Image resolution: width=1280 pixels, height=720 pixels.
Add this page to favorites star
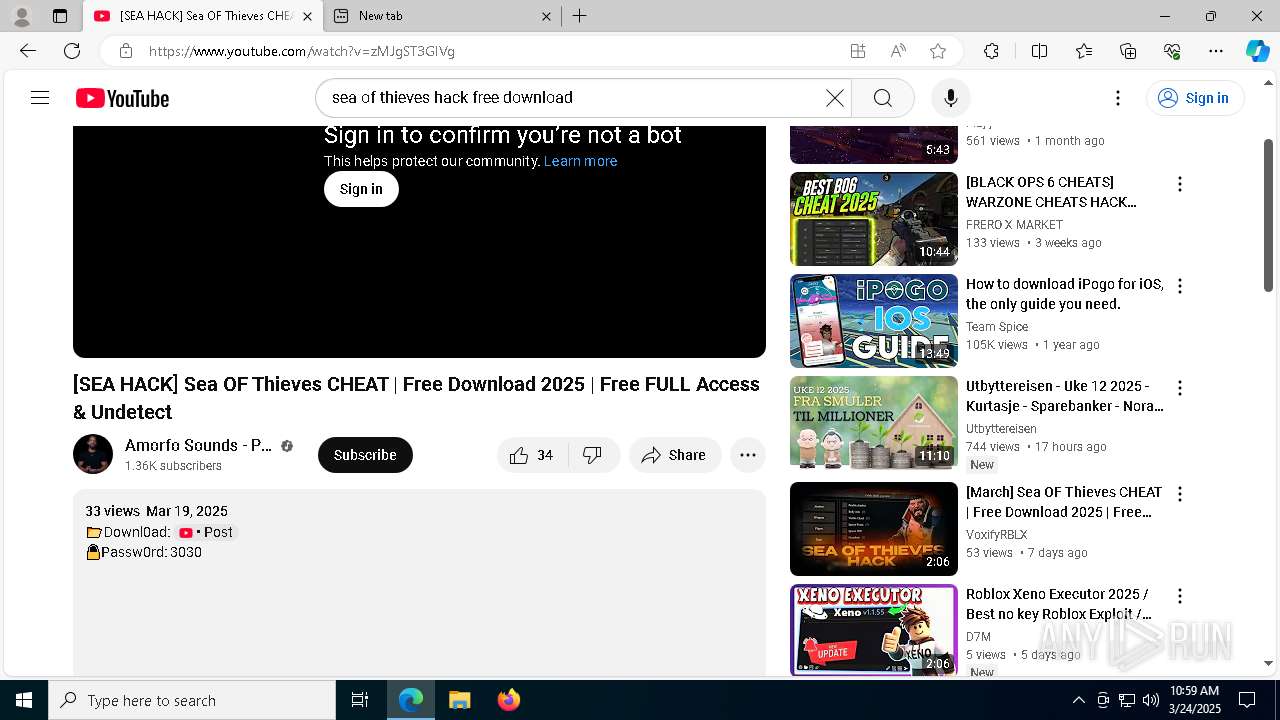pyautogui.click(x=938, y=51)
